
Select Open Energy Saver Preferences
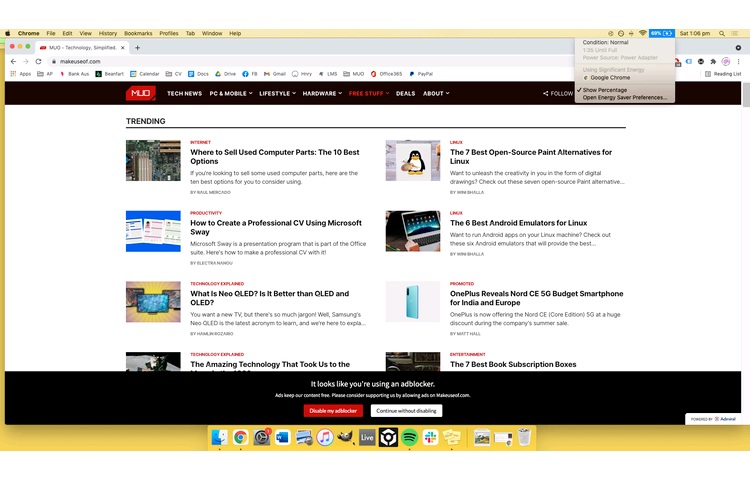pyautogui.click(x=624, y=98)
